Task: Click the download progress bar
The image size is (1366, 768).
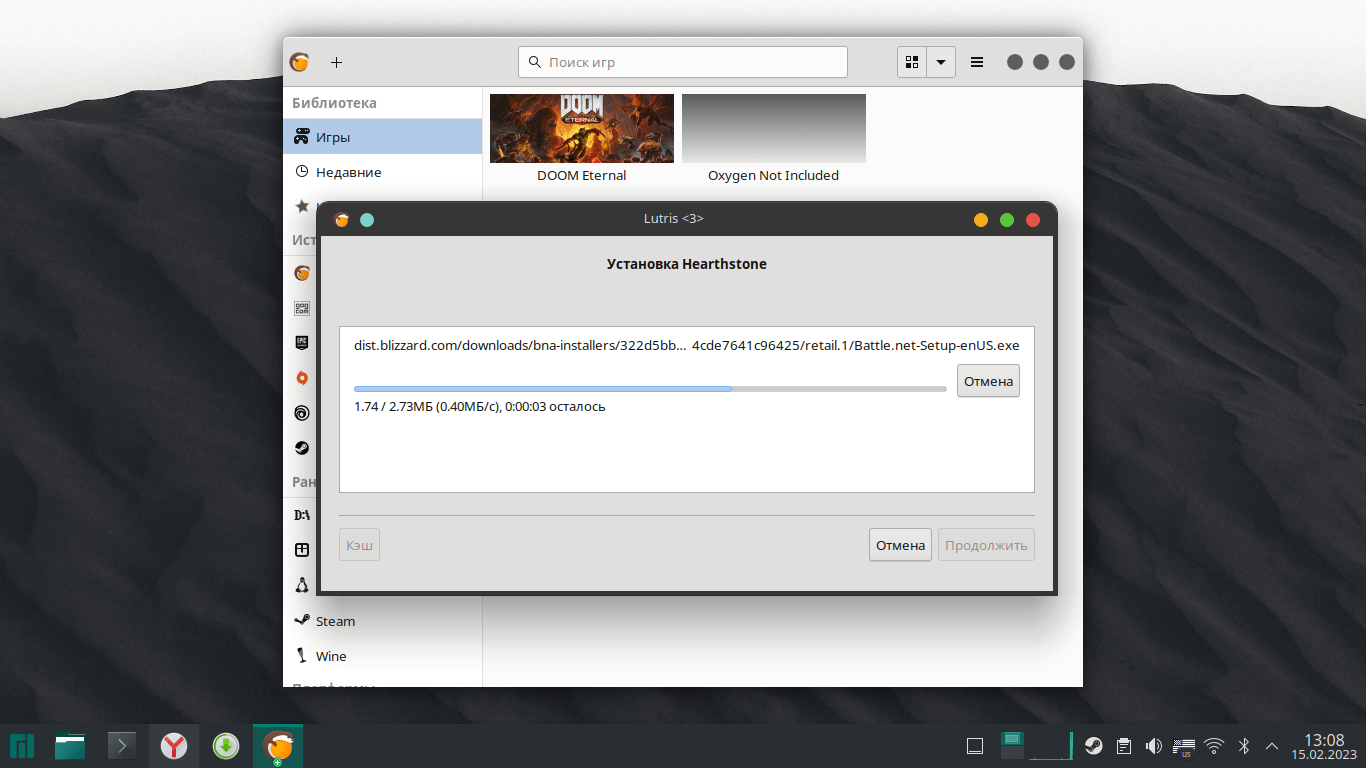Action: click(650, 388)
